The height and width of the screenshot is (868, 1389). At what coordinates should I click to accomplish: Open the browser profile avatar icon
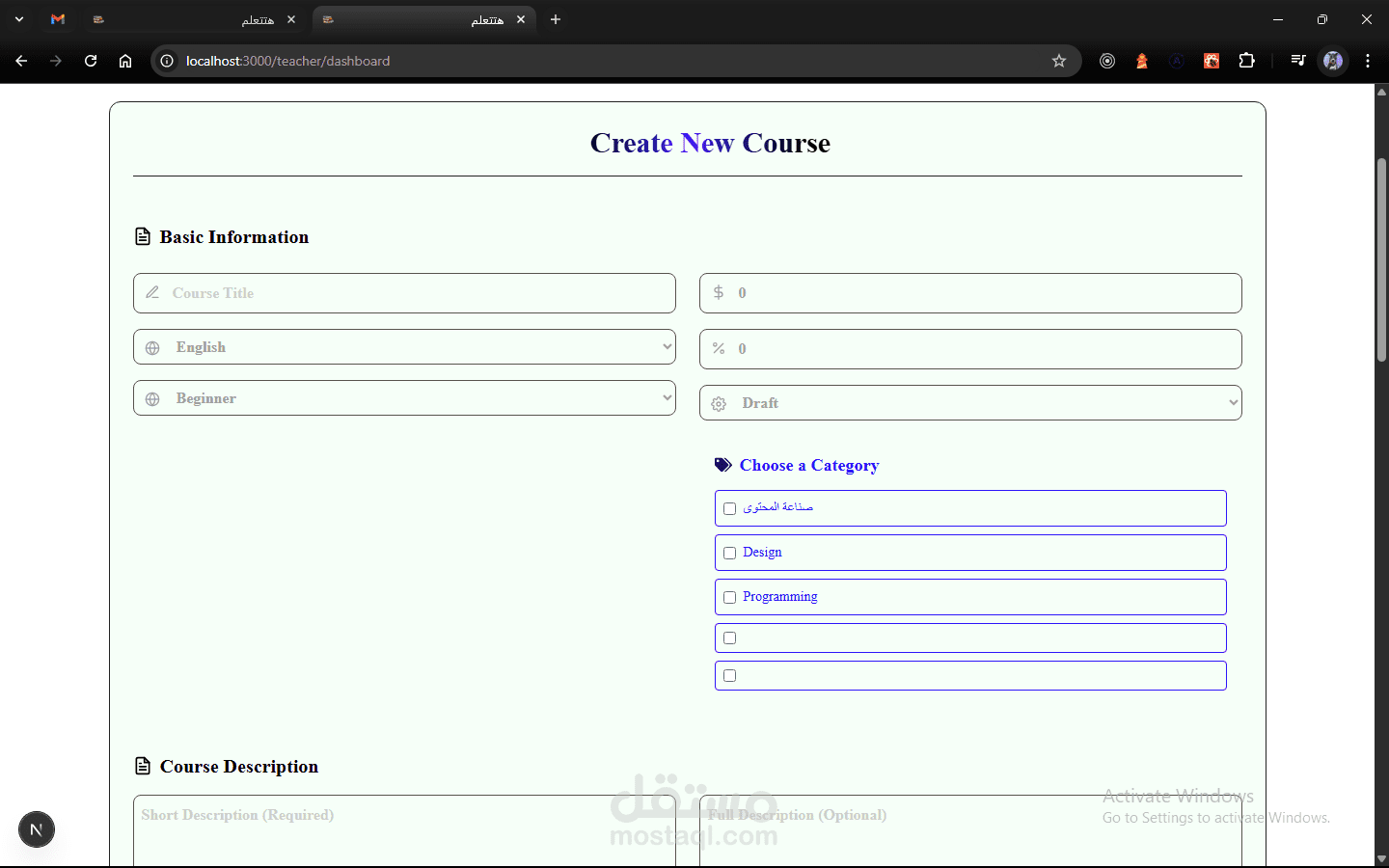[x=1333, y=61]
